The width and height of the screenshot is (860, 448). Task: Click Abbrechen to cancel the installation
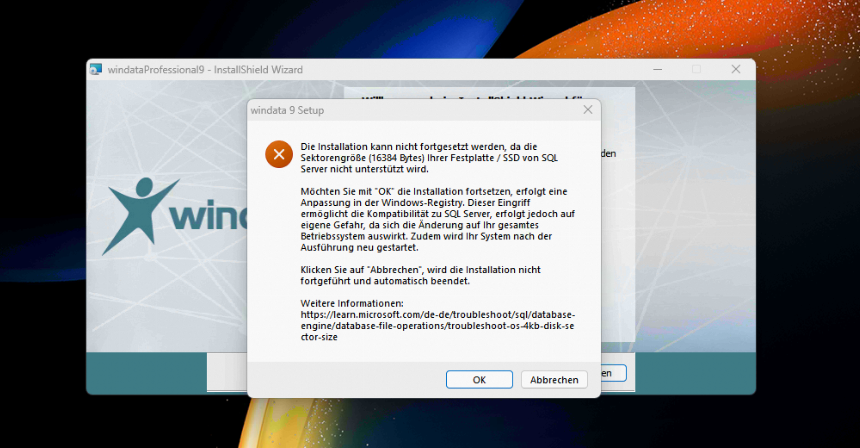click(x=554, y=379)
